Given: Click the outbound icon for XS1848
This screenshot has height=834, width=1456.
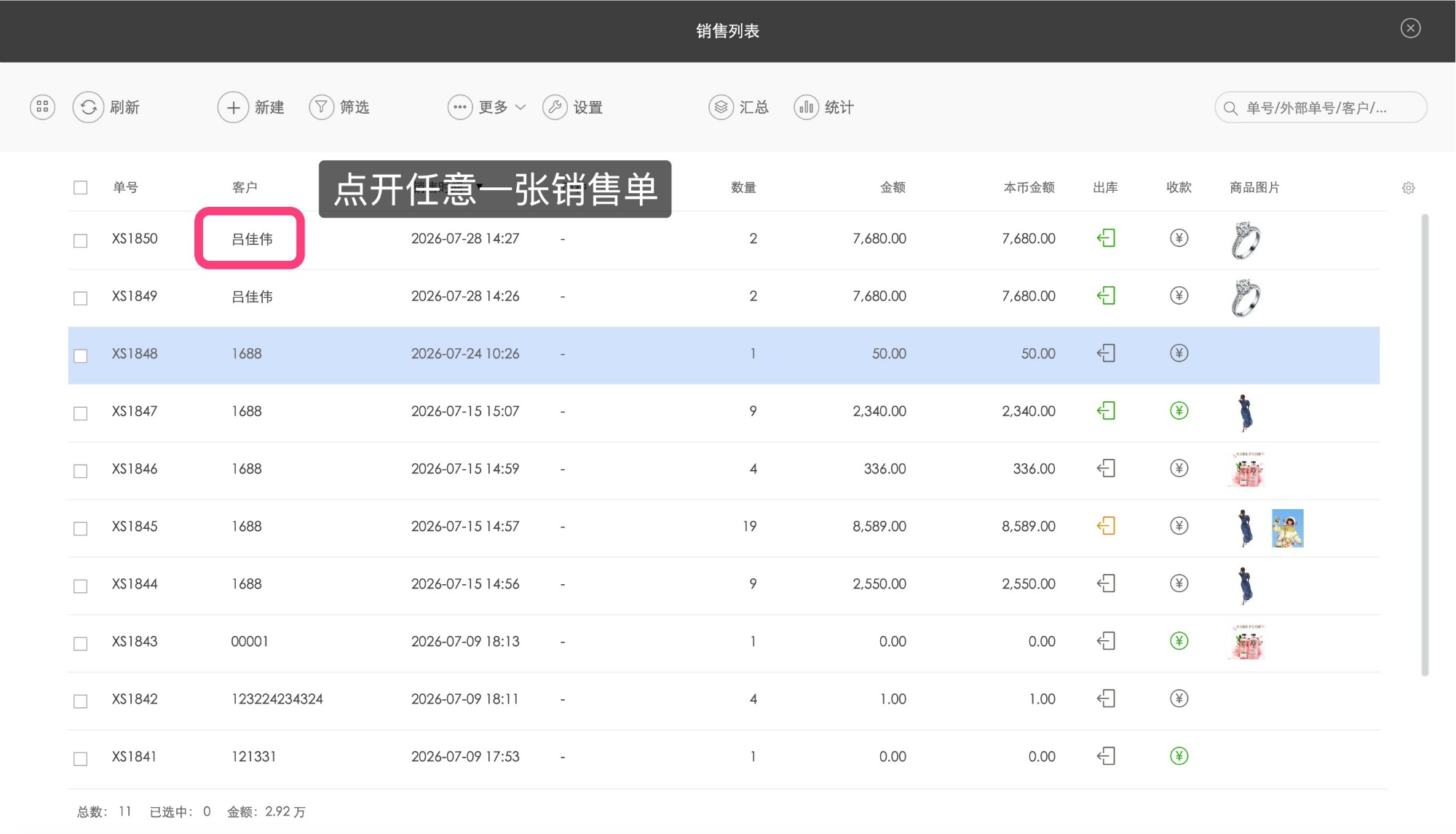Looking at the screenshot, I should pyautogui.click(x=1106, y=353).
